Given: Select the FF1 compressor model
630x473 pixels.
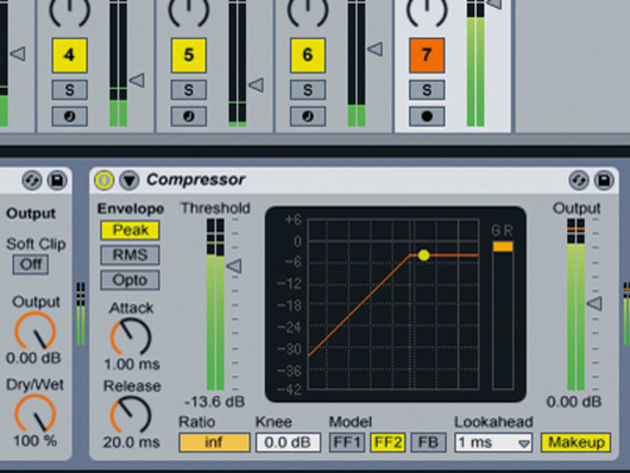Looking at the screenshot, I should [347, 442].
